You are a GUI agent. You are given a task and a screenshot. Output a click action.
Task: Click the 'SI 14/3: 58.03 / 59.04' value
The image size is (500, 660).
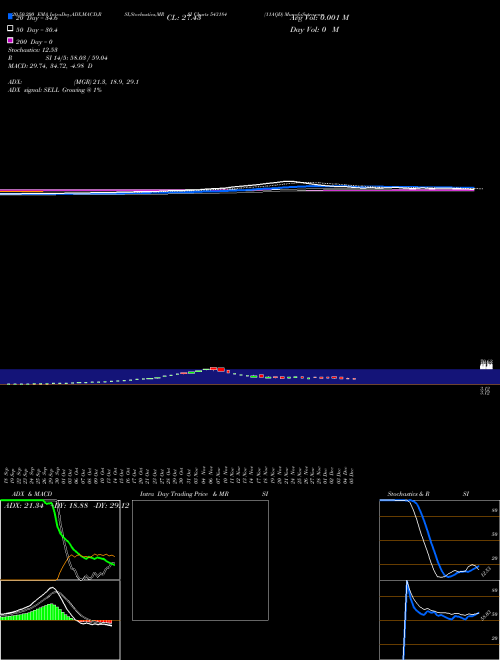[x=76, y=58]
